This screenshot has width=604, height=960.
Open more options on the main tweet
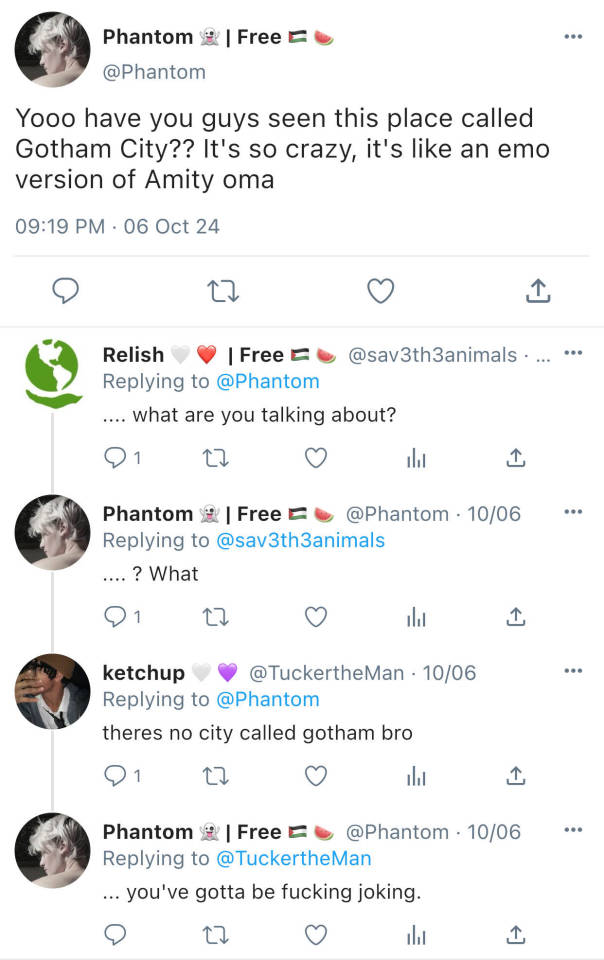coord(572,37)
